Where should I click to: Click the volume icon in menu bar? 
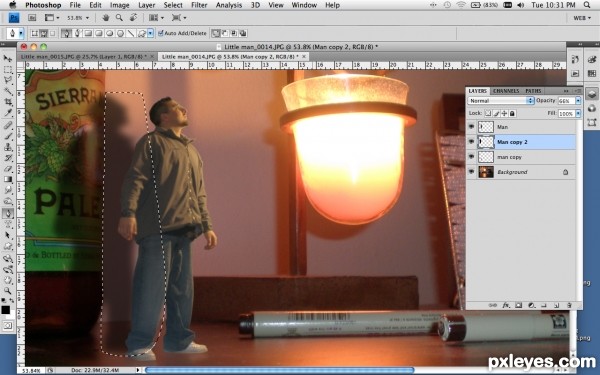point(521,5)
